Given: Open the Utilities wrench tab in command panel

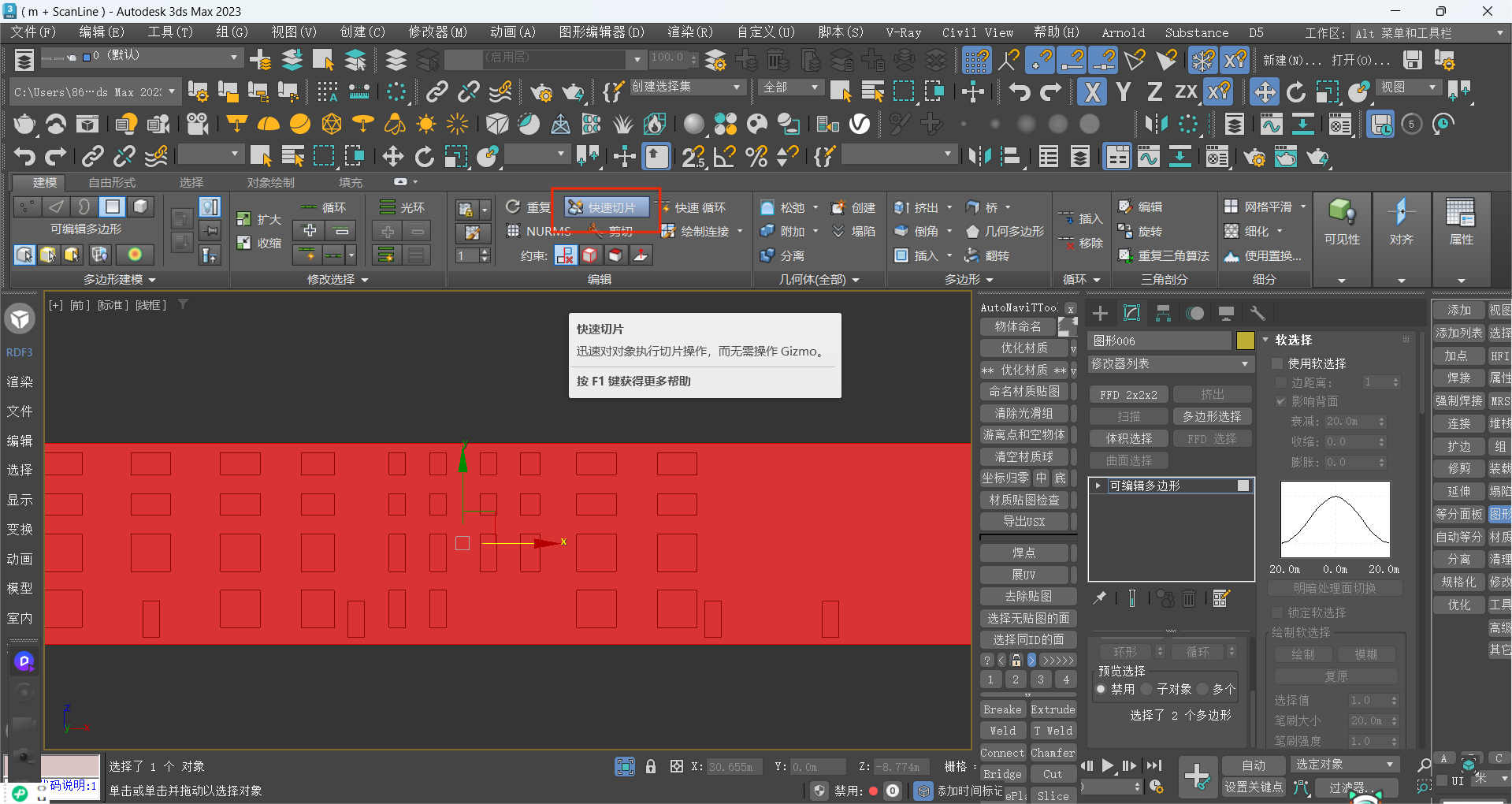Looking at the screenshot, I should 1258,313.
